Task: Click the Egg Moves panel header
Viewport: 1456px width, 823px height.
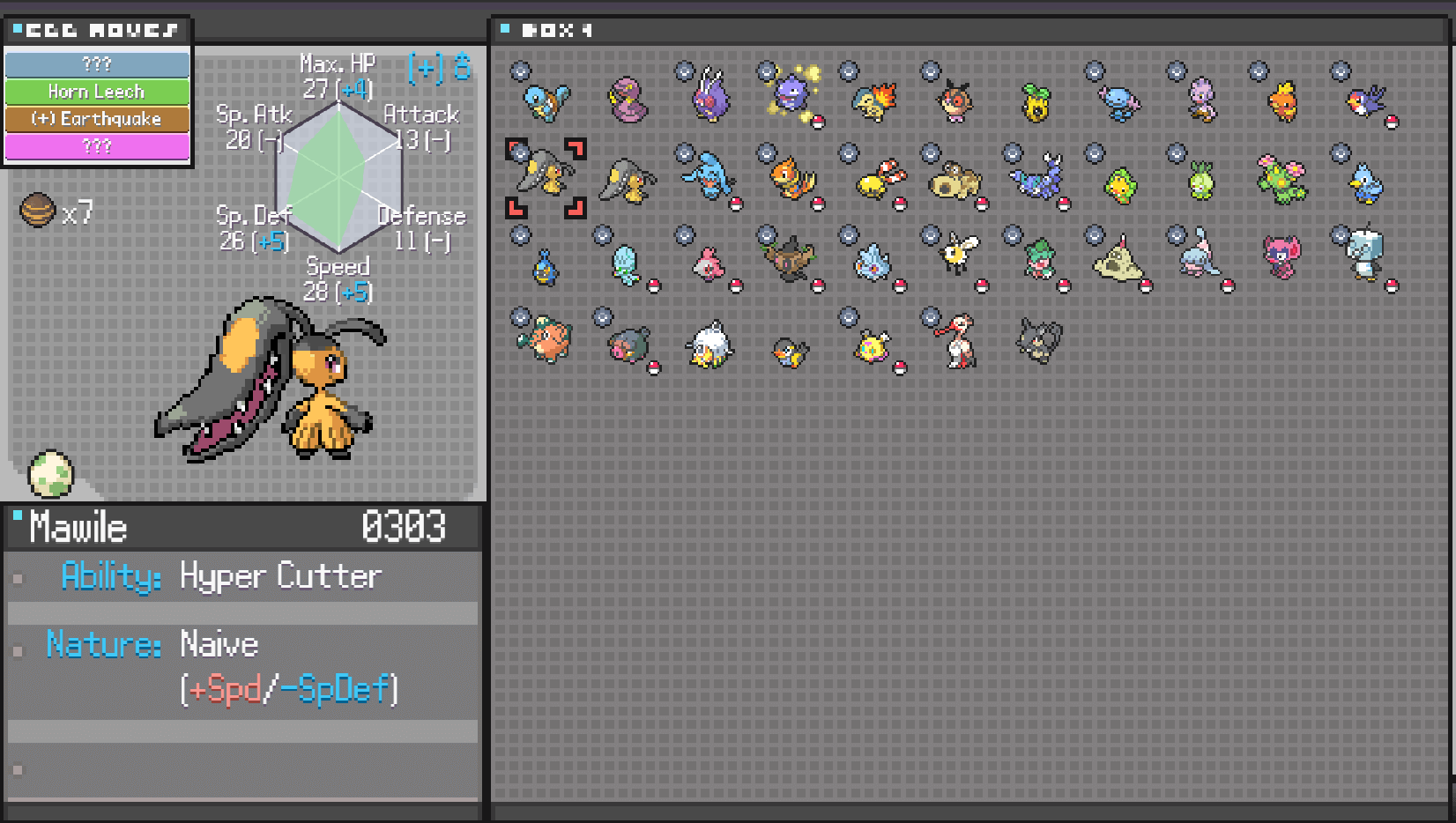Action: click(97, 30)
